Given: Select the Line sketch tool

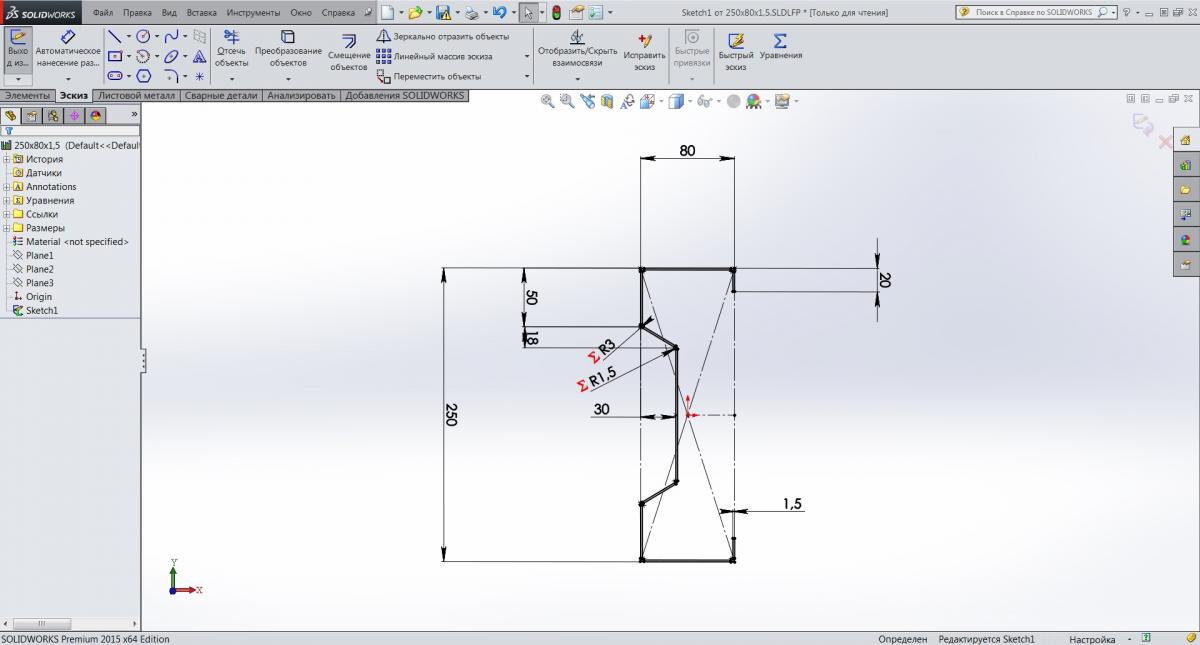Looking at the screenshot, I should (x=114, y=36).
